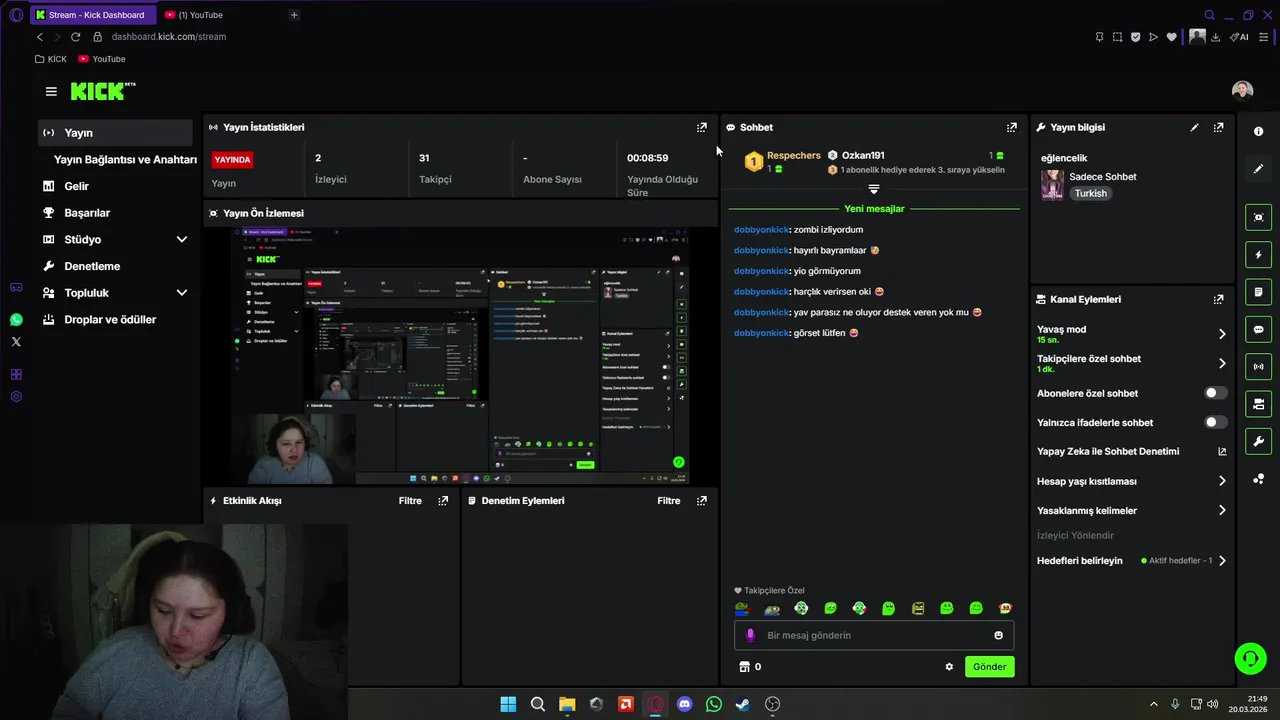Edit stream info with the pencil icon in Yayın bilgisi
Viewport: 1280px width, 720px height.
coord(1194,127)
